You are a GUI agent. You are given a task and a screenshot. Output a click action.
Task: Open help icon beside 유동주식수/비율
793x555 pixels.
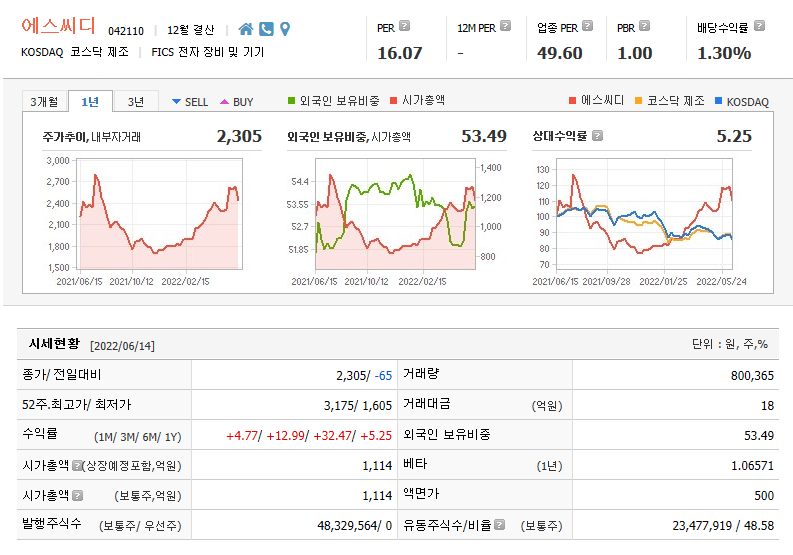tap(499, 525)
